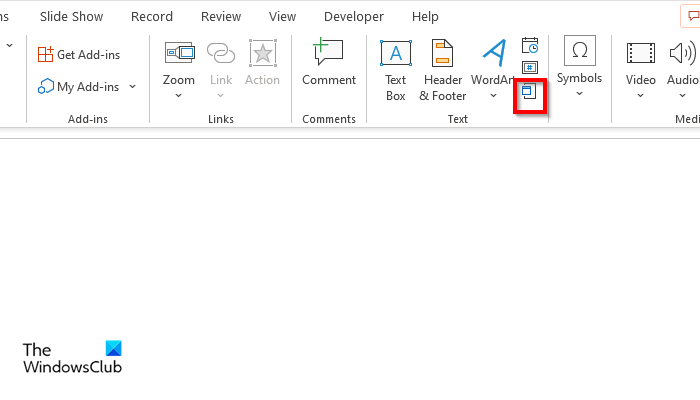Go to the Review tab
This screenshot has width=700, height=400.
[221, 17]
